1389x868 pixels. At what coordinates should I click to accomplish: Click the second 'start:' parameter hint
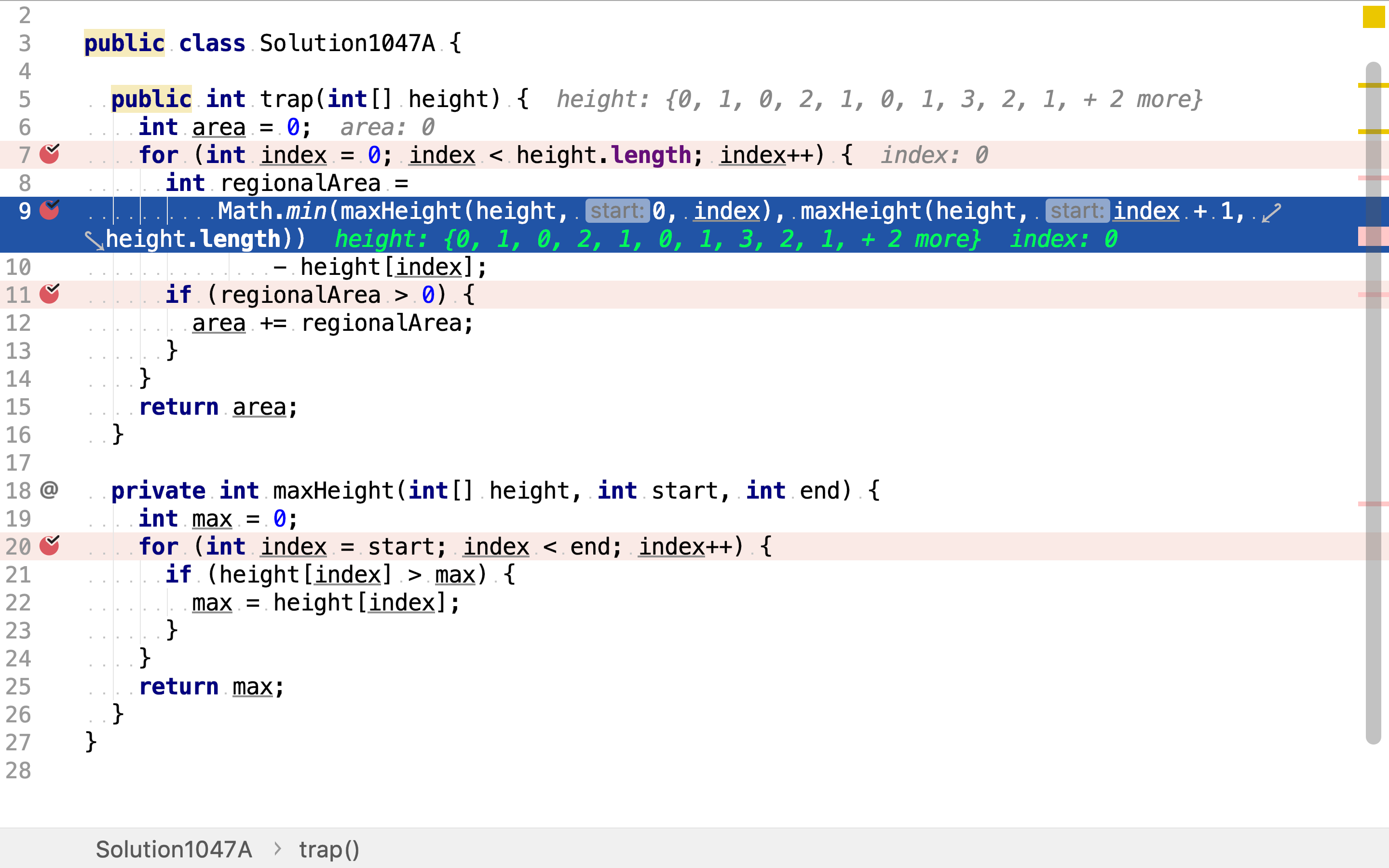[x=1077, y=211]
